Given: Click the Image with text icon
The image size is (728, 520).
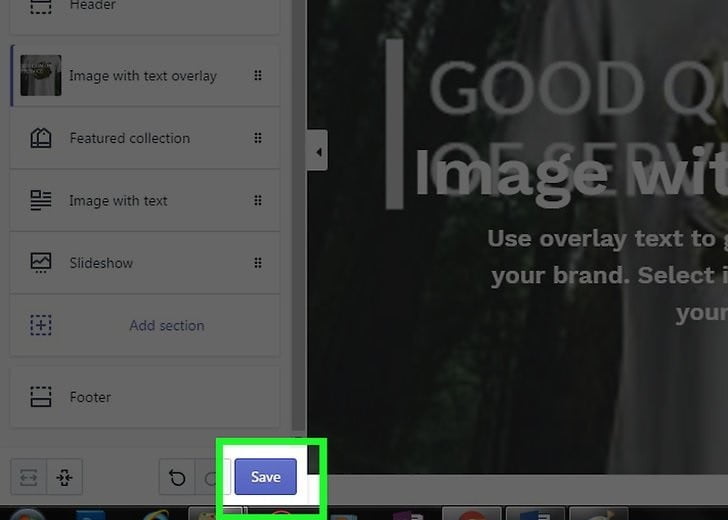Looking at the screenshot, I should 41,200.
